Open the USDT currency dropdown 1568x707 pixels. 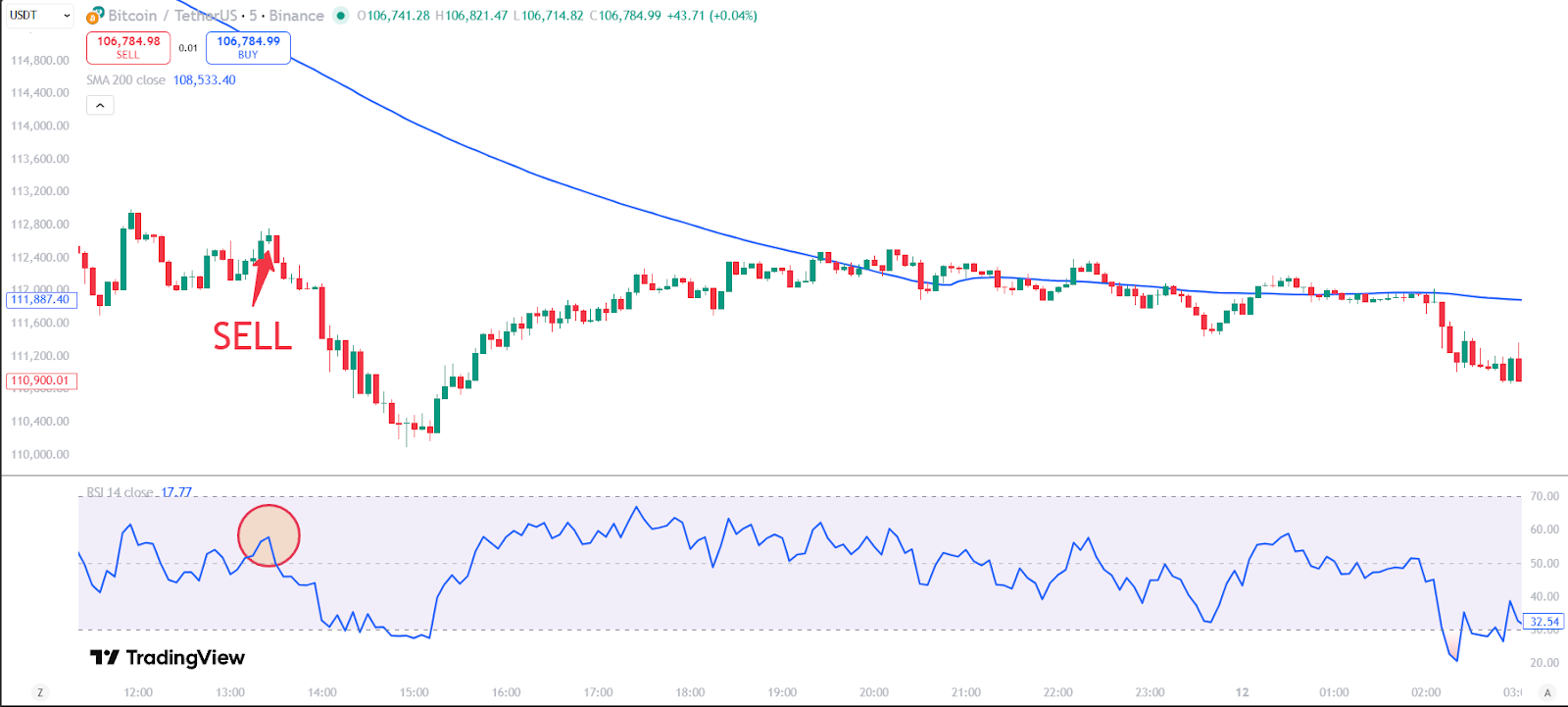pos(40,16)
